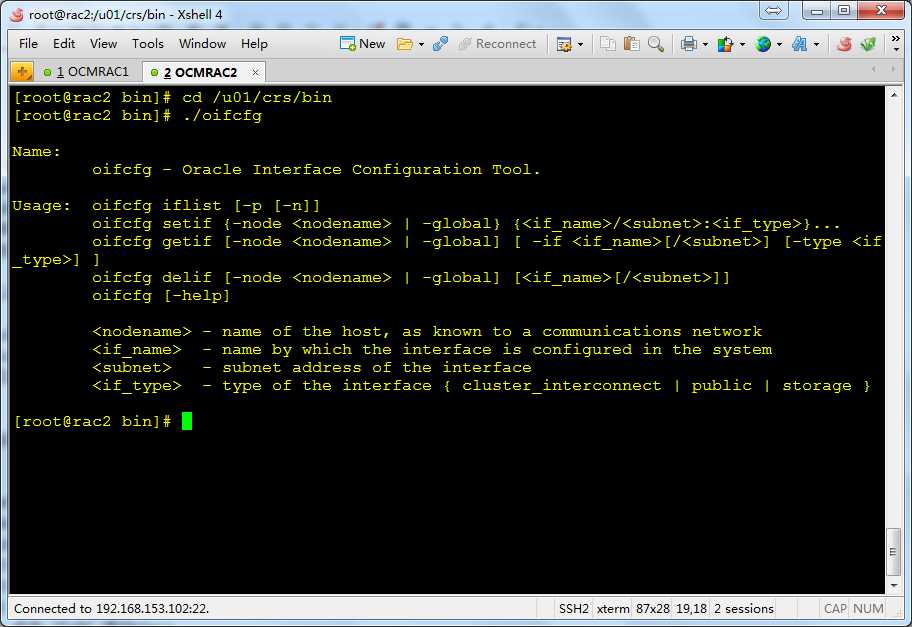The height and width of the screenshot is (627, 912).
Task: Click the orange add-tab icon
Action: 22,72
